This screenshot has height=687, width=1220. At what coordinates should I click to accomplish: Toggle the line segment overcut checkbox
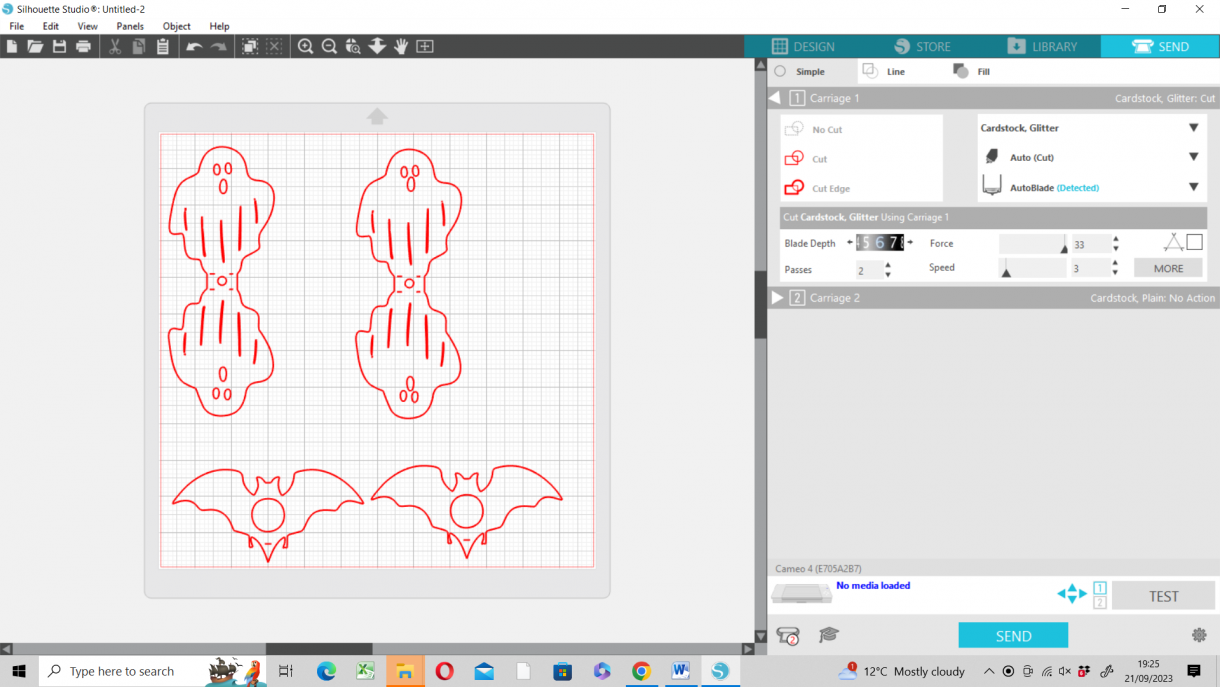point(1194,242)
